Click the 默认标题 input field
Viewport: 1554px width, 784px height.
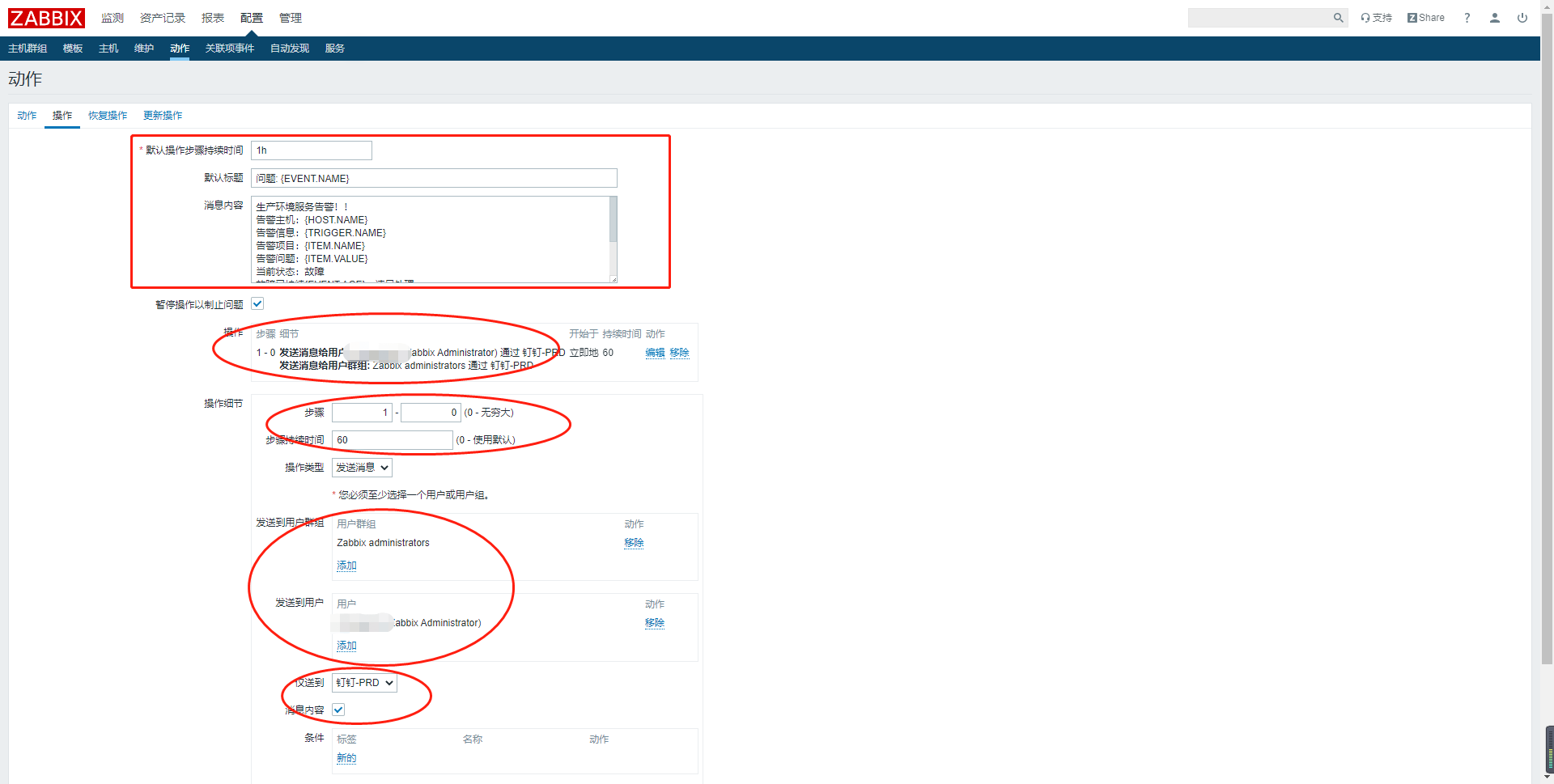click(434, 178)
